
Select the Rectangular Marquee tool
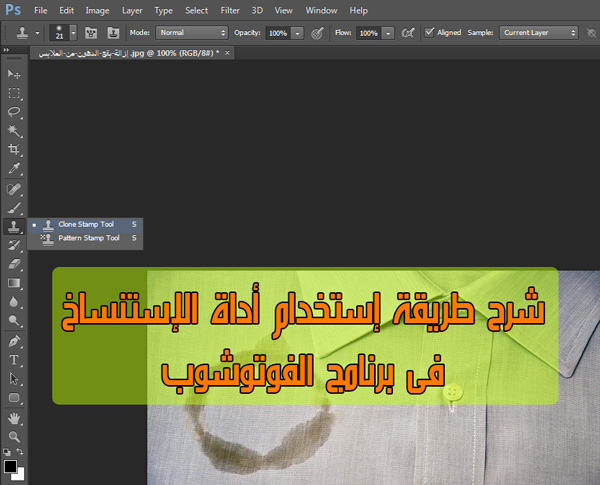pyautogui.click(x=14, y=93)
